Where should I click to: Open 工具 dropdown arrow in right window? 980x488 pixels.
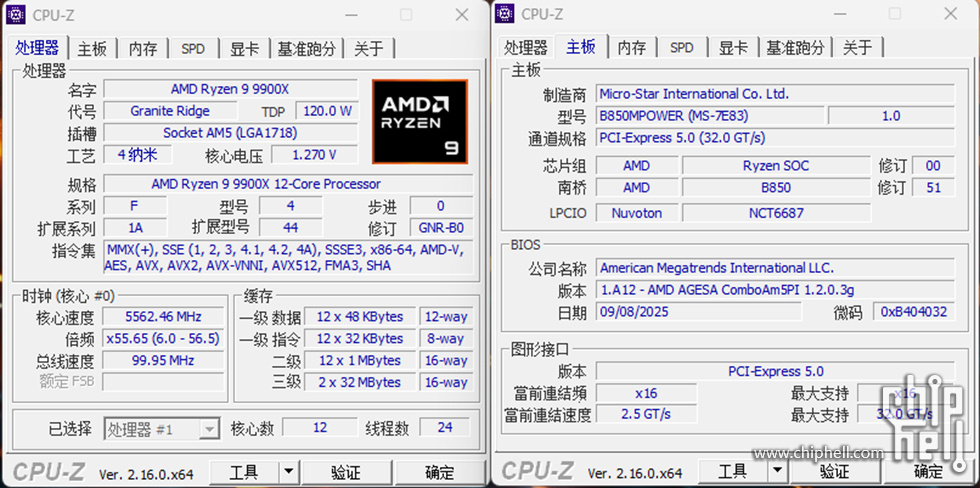click(777, 471)
